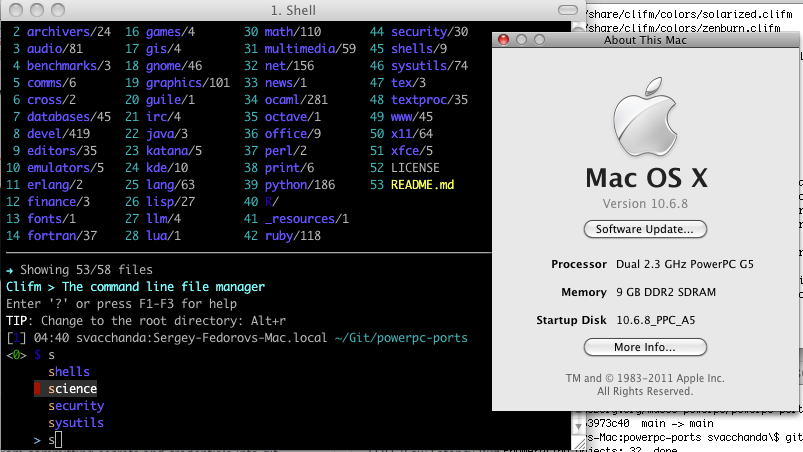Click the benchmarks/3 directory entry
Image resolution: width=803 pixels, height=452 pixels.
click(x=69, y=66)
